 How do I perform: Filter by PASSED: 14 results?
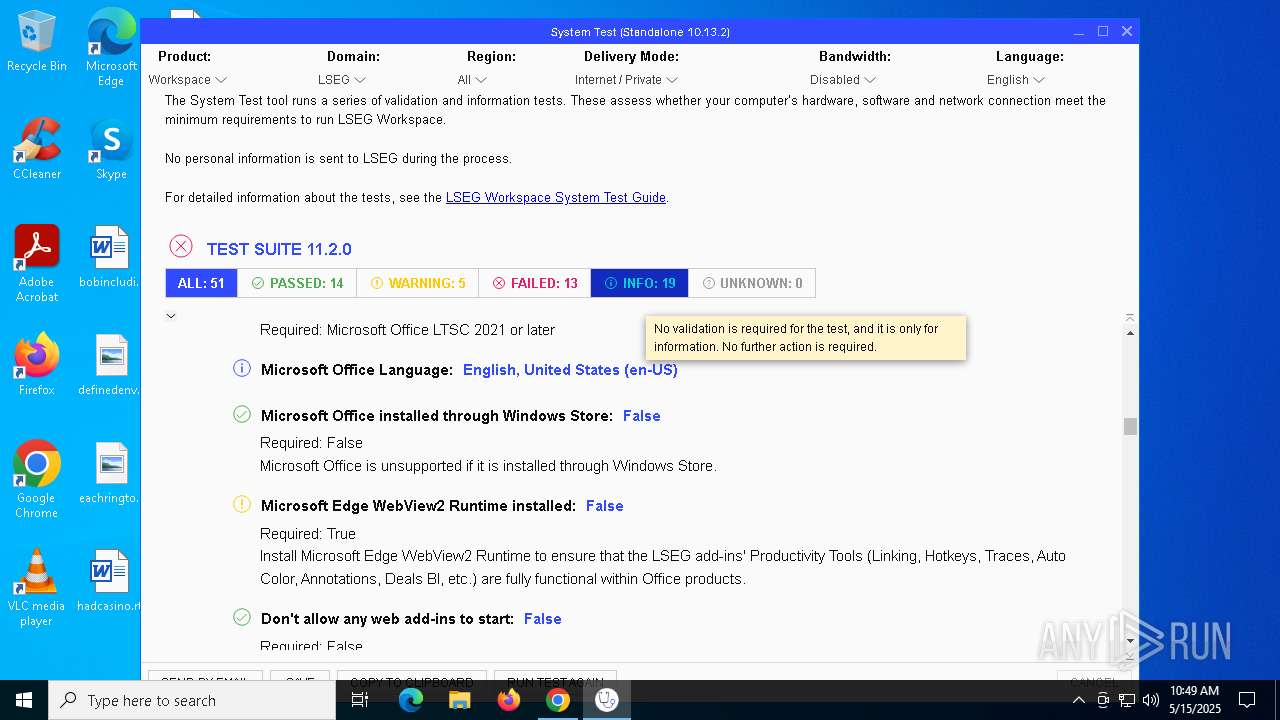pyautogui.click(x=297, y=283)
